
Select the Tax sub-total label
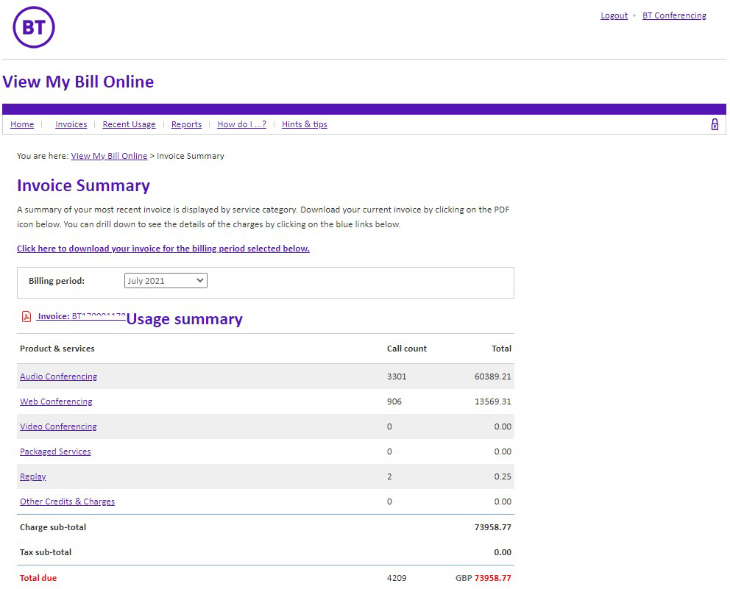46,552
